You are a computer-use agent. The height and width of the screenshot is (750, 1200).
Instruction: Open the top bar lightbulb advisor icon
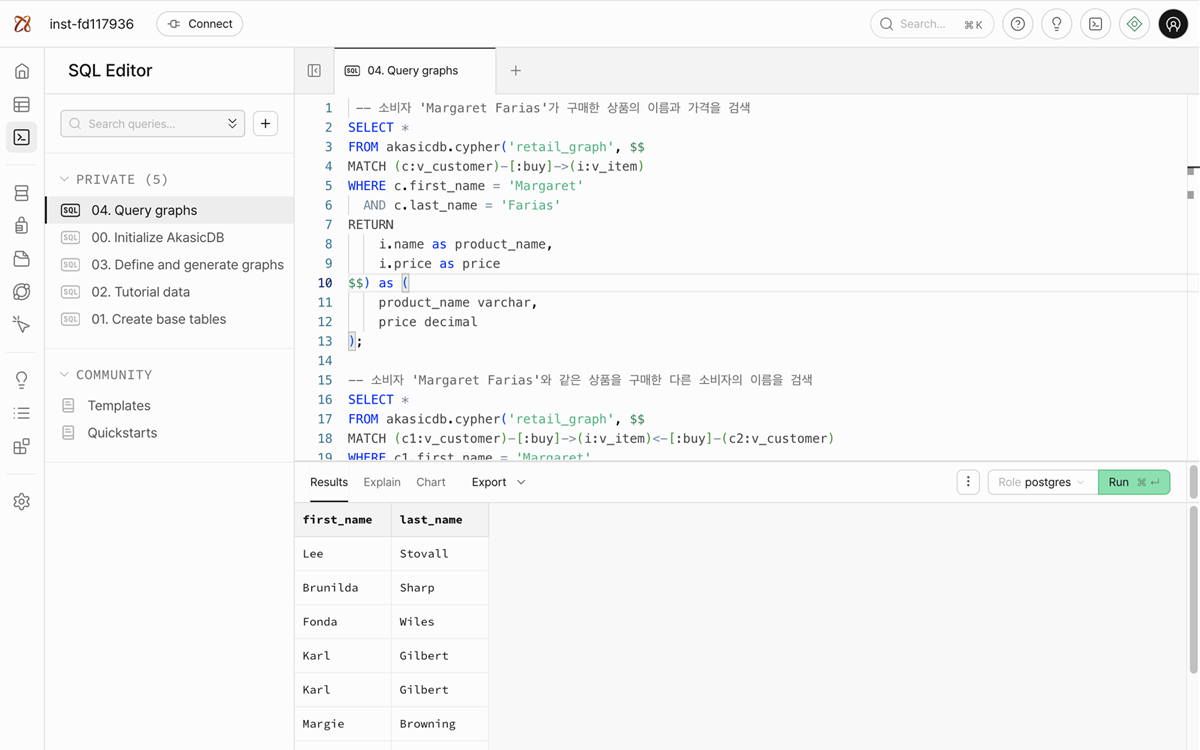(1057, 24)
